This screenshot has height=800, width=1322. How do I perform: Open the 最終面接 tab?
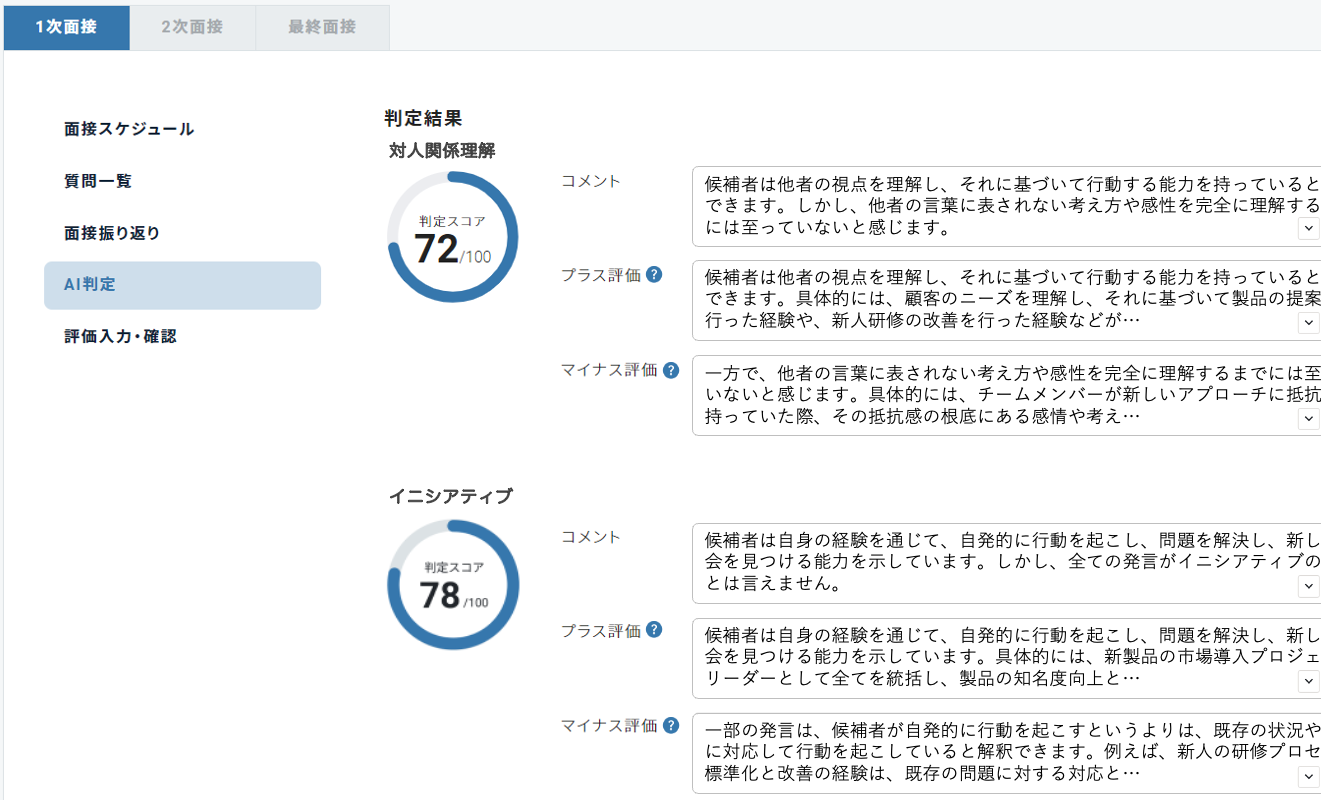coord(322,27)
